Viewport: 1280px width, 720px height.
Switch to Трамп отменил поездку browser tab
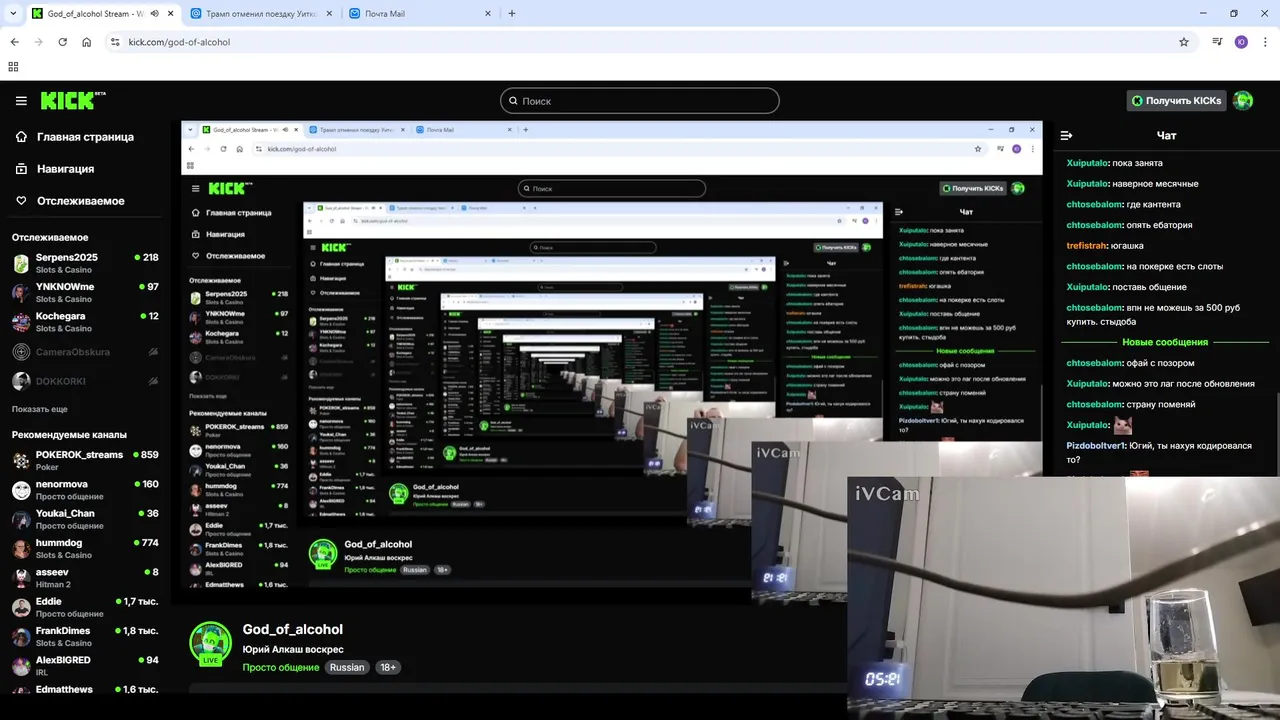pyautogui.click(x=260, y=14)
